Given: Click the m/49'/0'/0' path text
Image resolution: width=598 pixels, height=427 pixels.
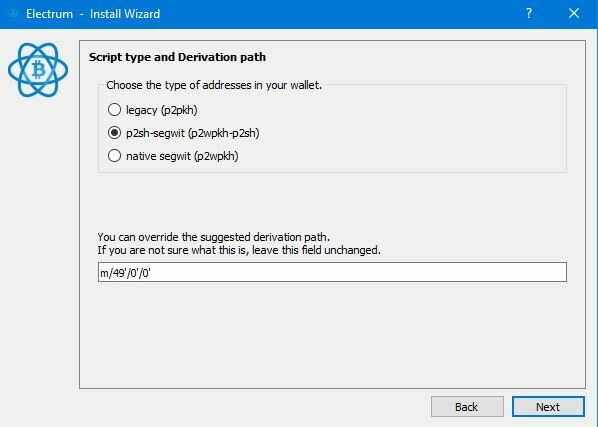Looking at the screenshot, I should pos(125,273).
